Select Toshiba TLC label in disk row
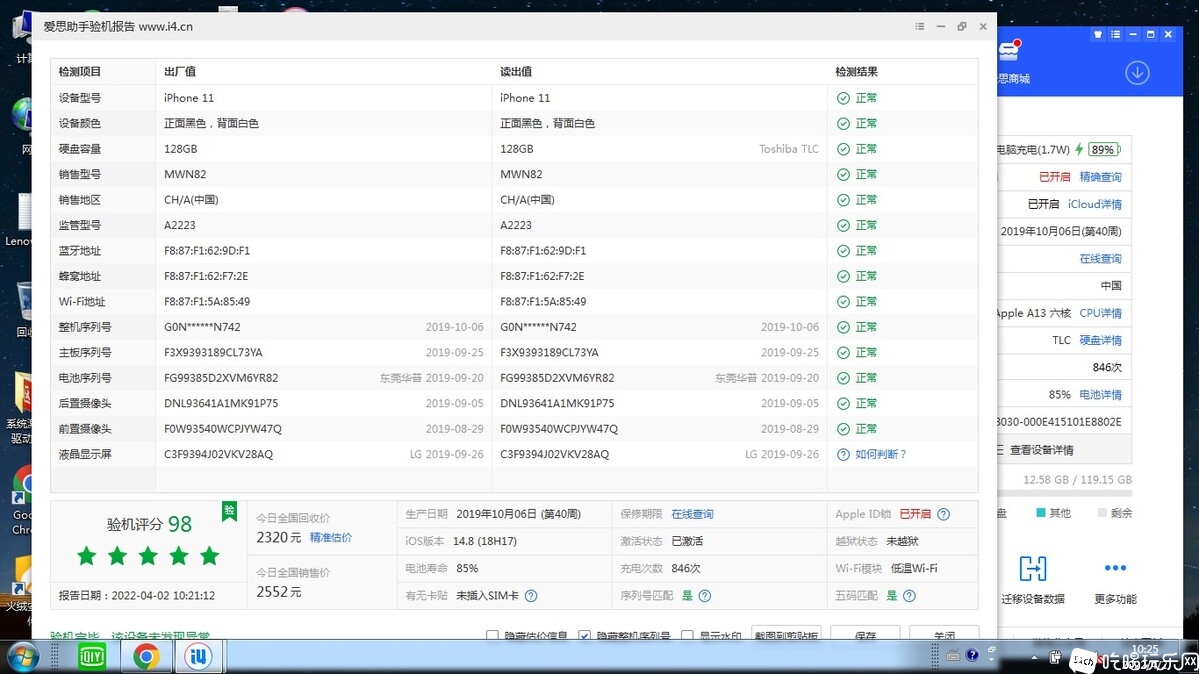 pyautogui.click(x=788, y=149)
